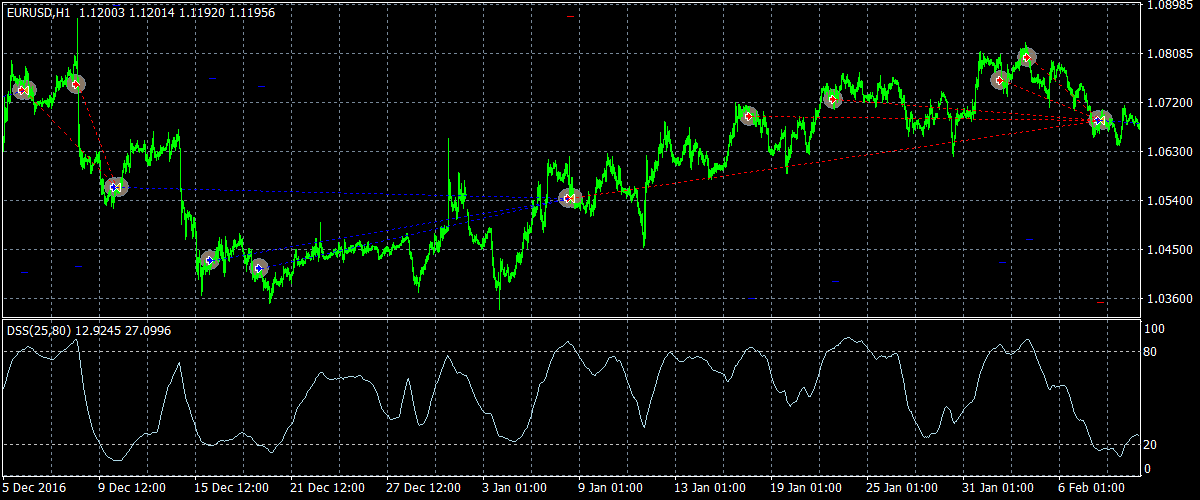Click the 1.08085 price axis label
1200x500 pixels.
point(1169,54)
